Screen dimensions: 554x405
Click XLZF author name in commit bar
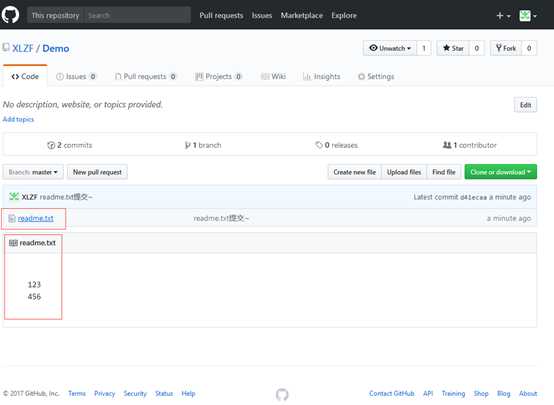[x=29, y=197]
